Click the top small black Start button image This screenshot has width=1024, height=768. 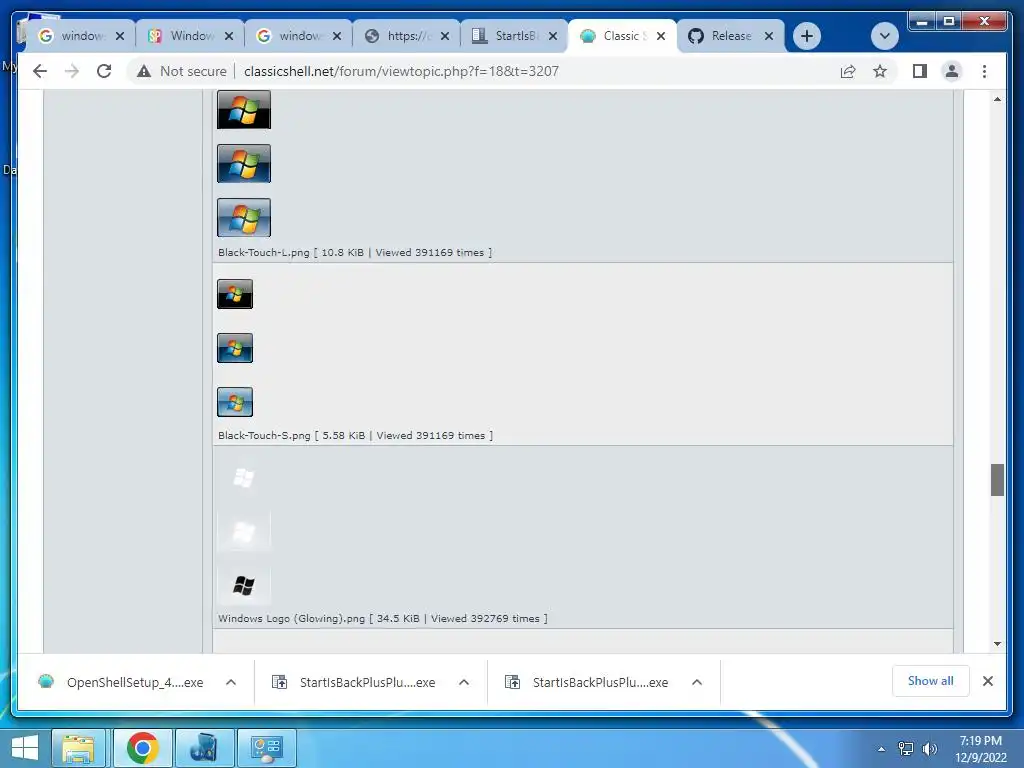point(235,294)
